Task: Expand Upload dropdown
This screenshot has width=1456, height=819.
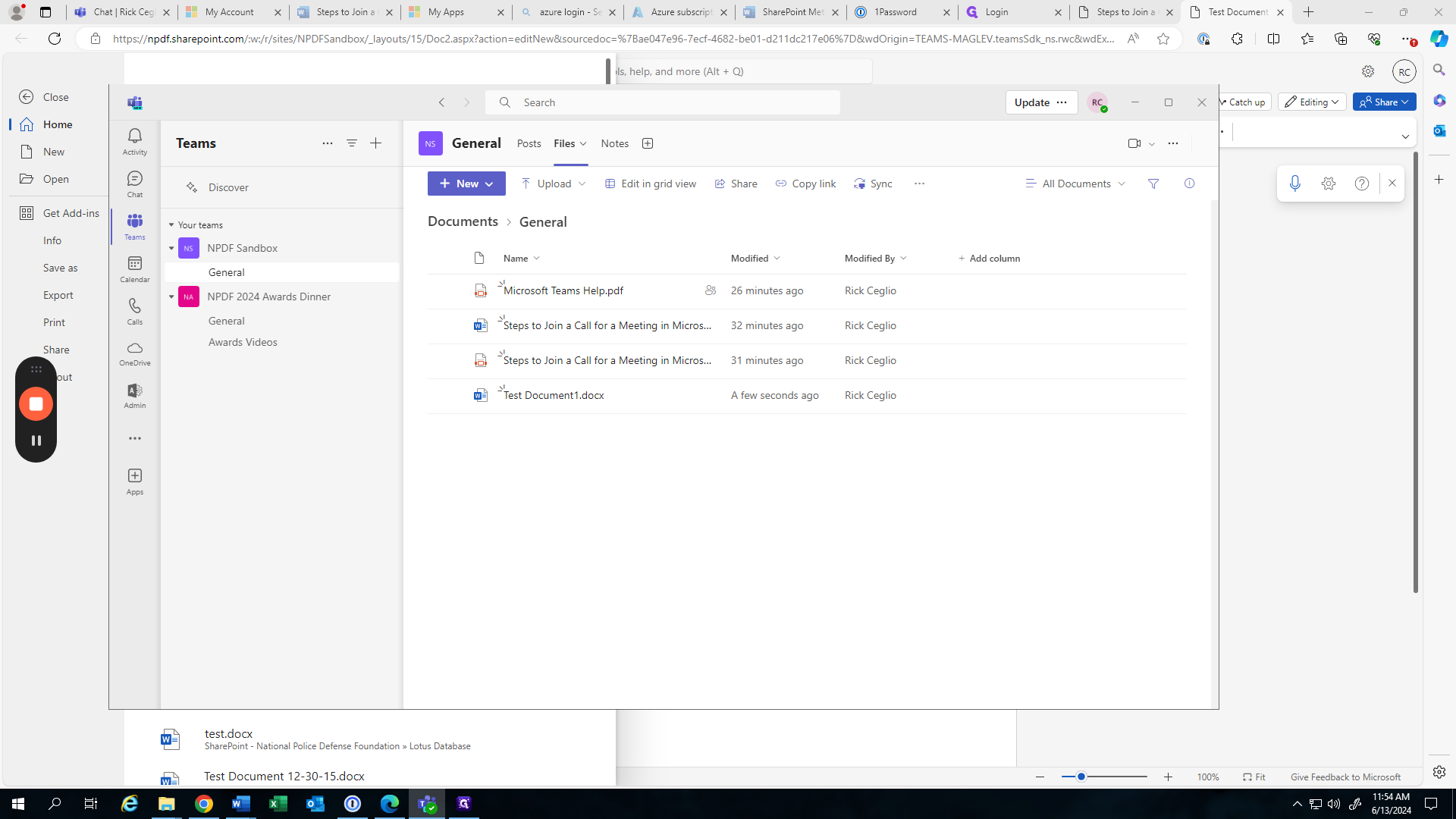Action: point(582,184)
